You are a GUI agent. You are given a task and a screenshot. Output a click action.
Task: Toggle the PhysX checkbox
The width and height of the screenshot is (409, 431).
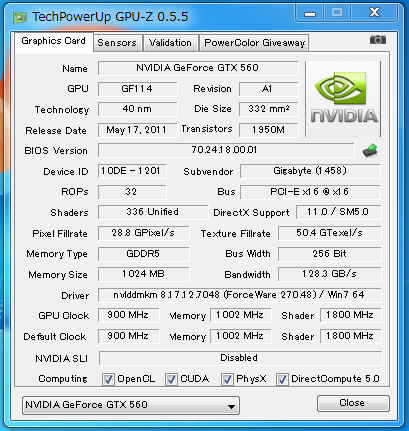pos(227,379)
